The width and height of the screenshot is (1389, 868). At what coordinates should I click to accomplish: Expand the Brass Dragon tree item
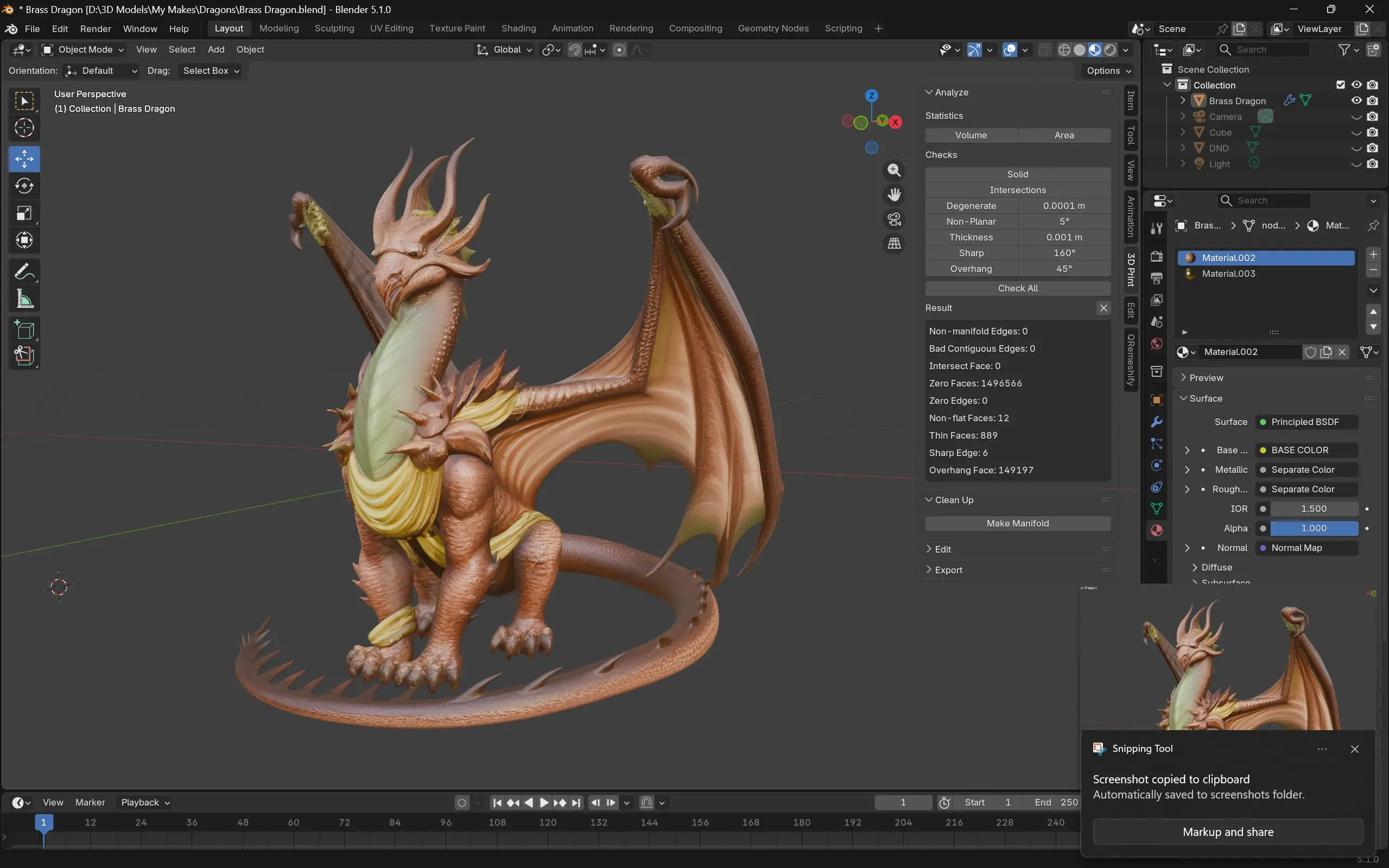pyautogui.click(x=1182, y=100)
